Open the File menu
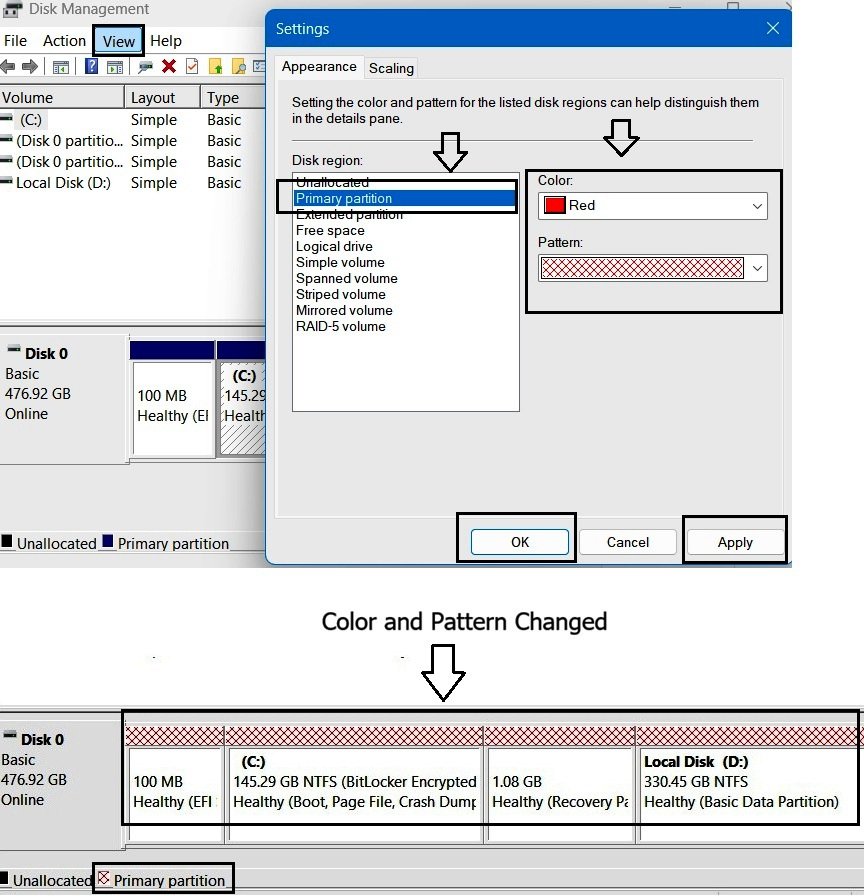 click(15, 41)
